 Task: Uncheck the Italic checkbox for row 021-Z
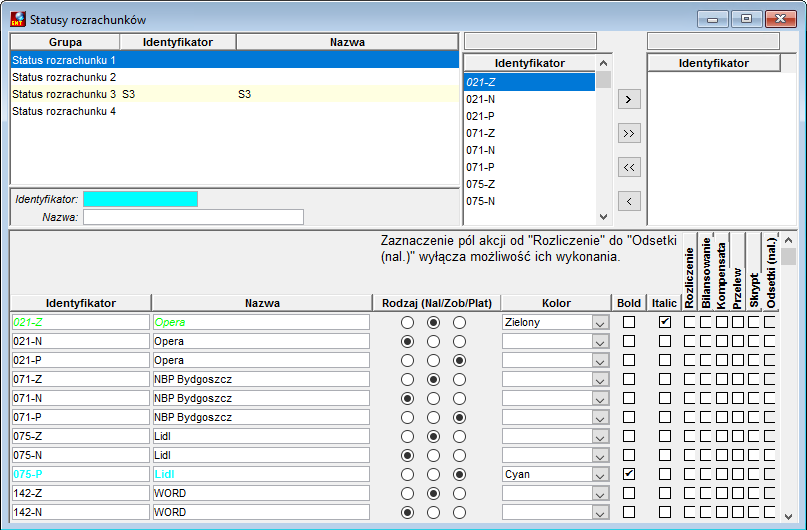(x=665, y=322)
